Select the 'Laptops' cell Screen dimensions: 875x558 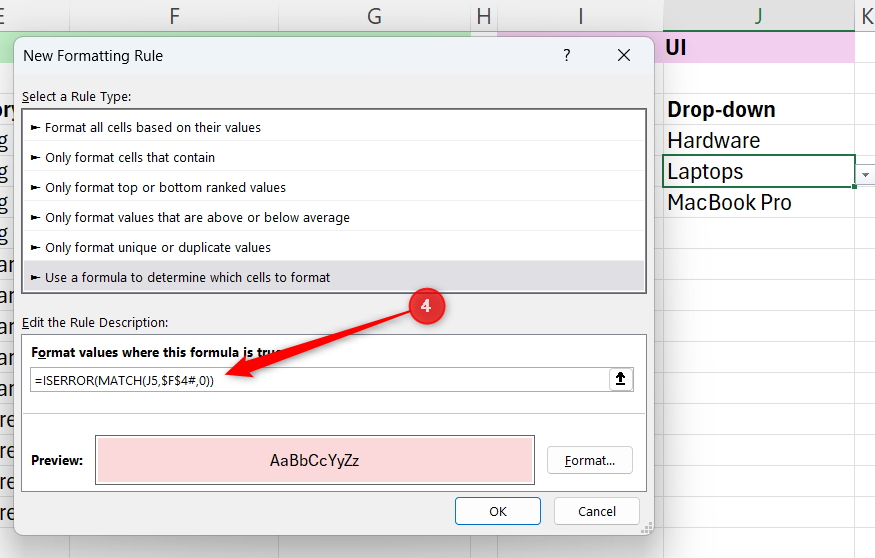tap(759, 171)
